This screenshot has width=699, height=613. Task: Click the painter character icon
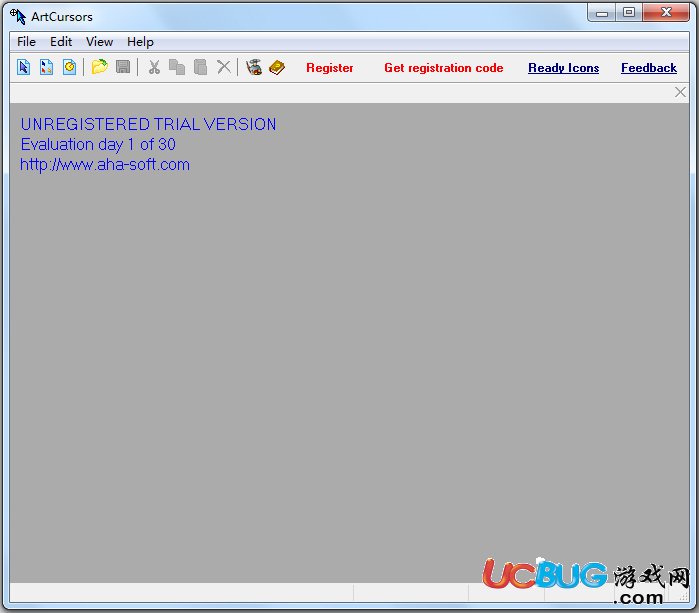[x=254, y=67]
